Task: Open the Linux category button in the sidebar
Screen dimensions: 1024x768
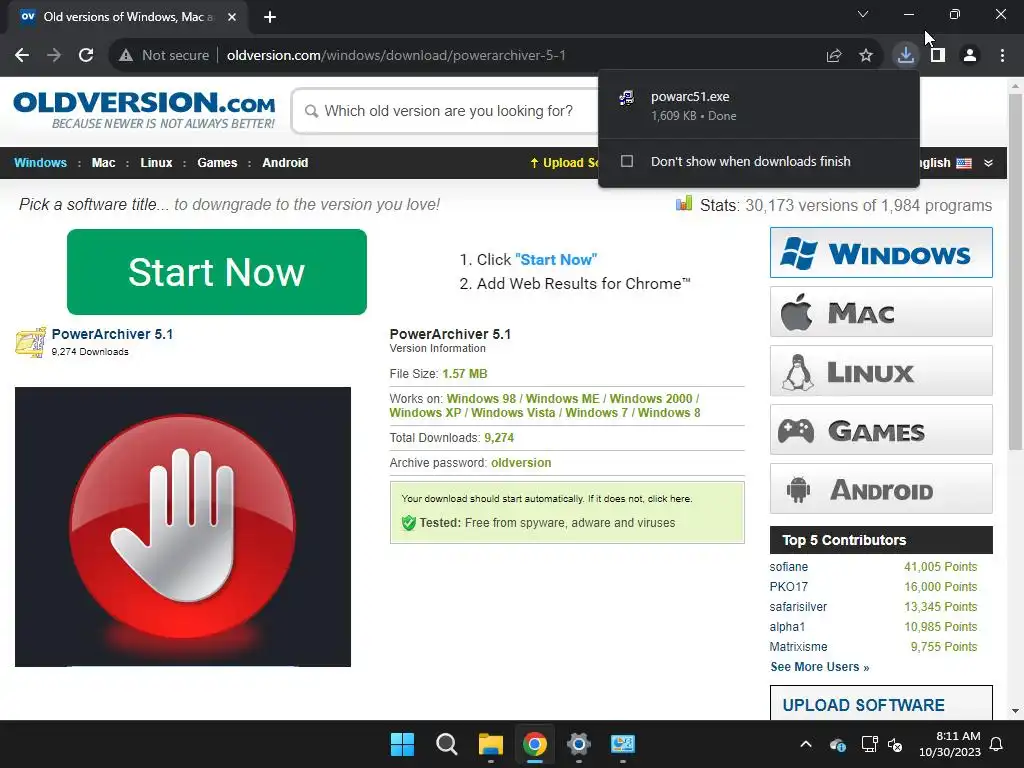Action: click(881, 371)
